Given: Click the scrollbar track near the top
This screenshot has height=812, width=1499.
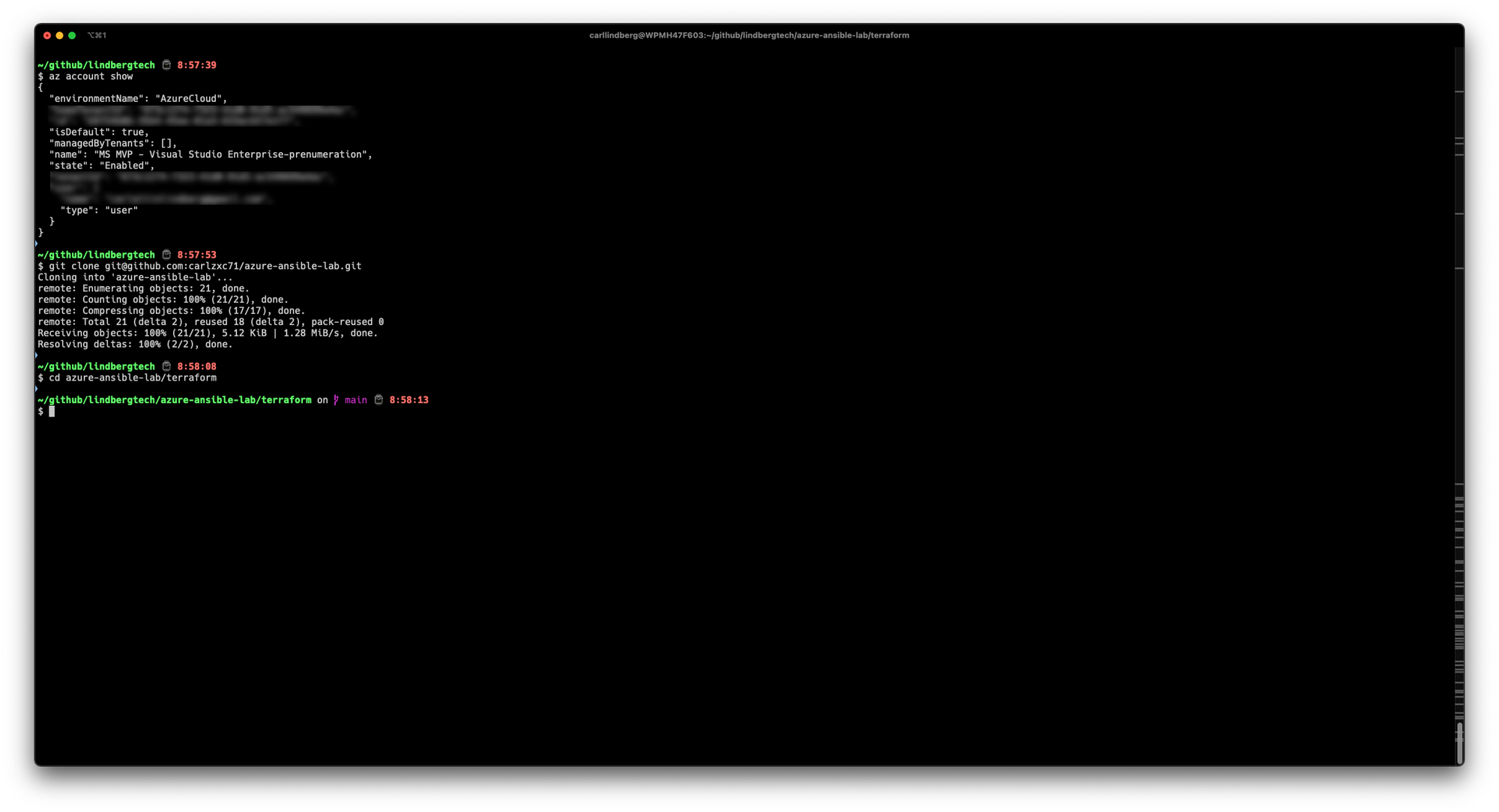Looking at the screenshot, I should (x=1459, y=67).
